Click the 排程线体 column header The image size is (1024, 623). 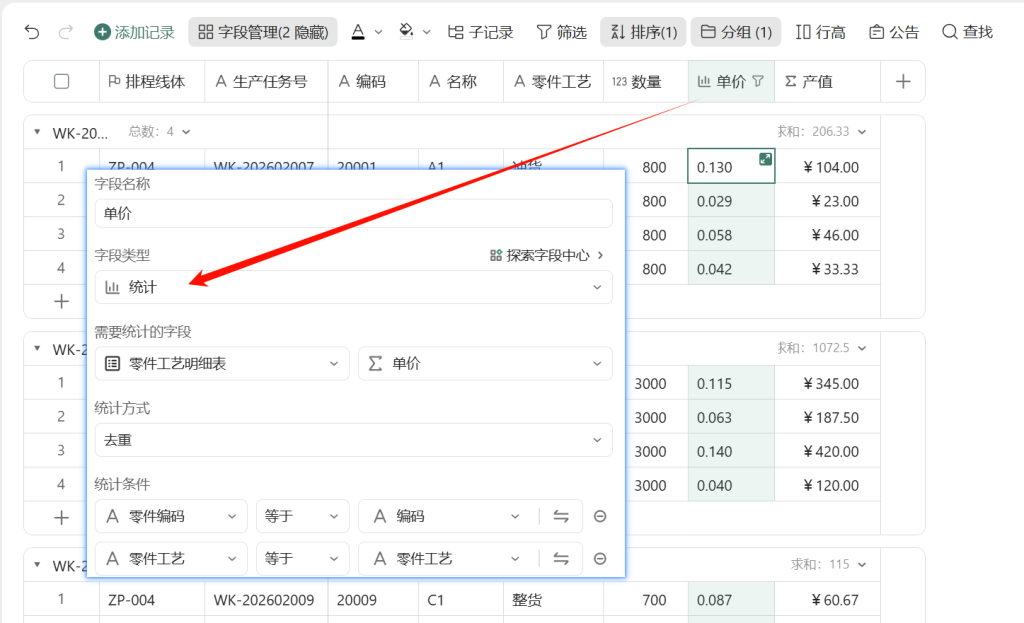coord(152,82)
